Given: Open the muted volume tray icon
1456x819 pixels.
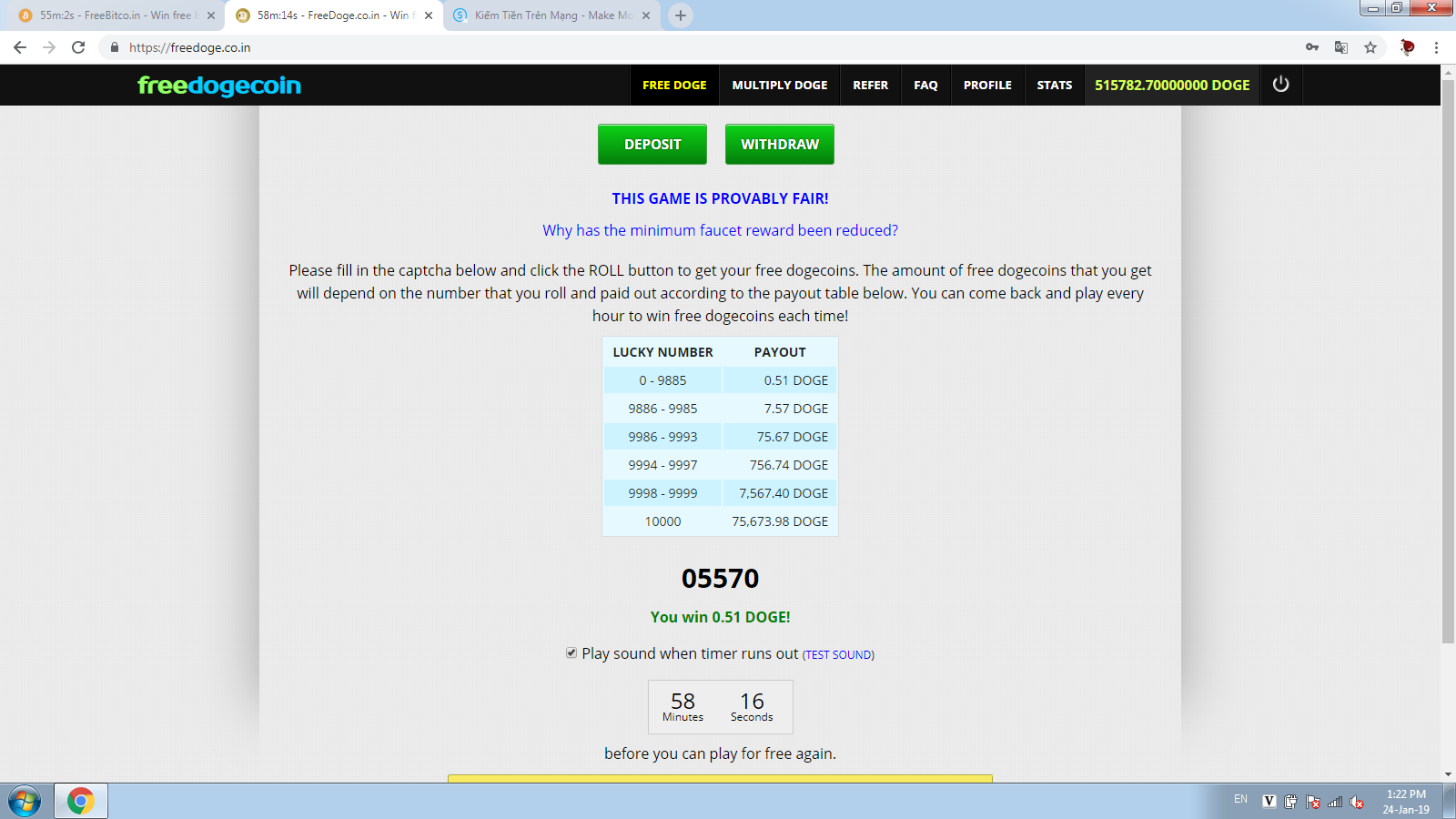Looking at the screenshot, I should pos(1357,802).
